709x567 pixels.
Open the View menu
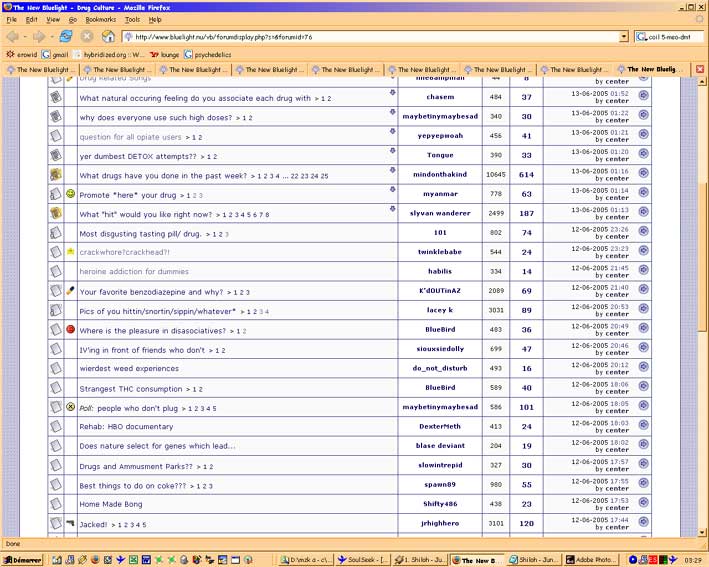(x=53, y=19)
